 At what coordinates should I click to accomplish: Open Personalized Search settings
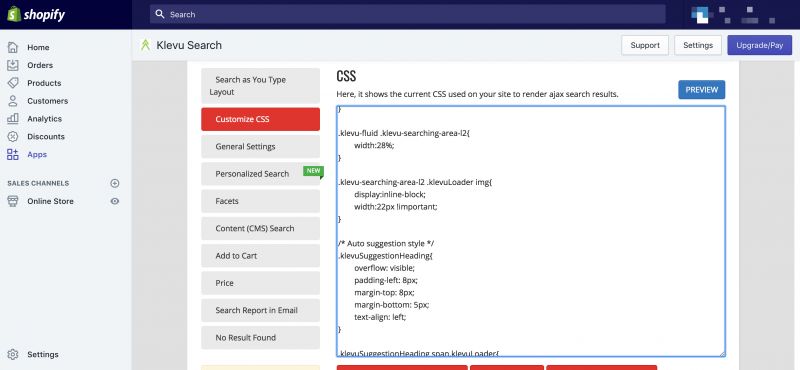[260, 174]
